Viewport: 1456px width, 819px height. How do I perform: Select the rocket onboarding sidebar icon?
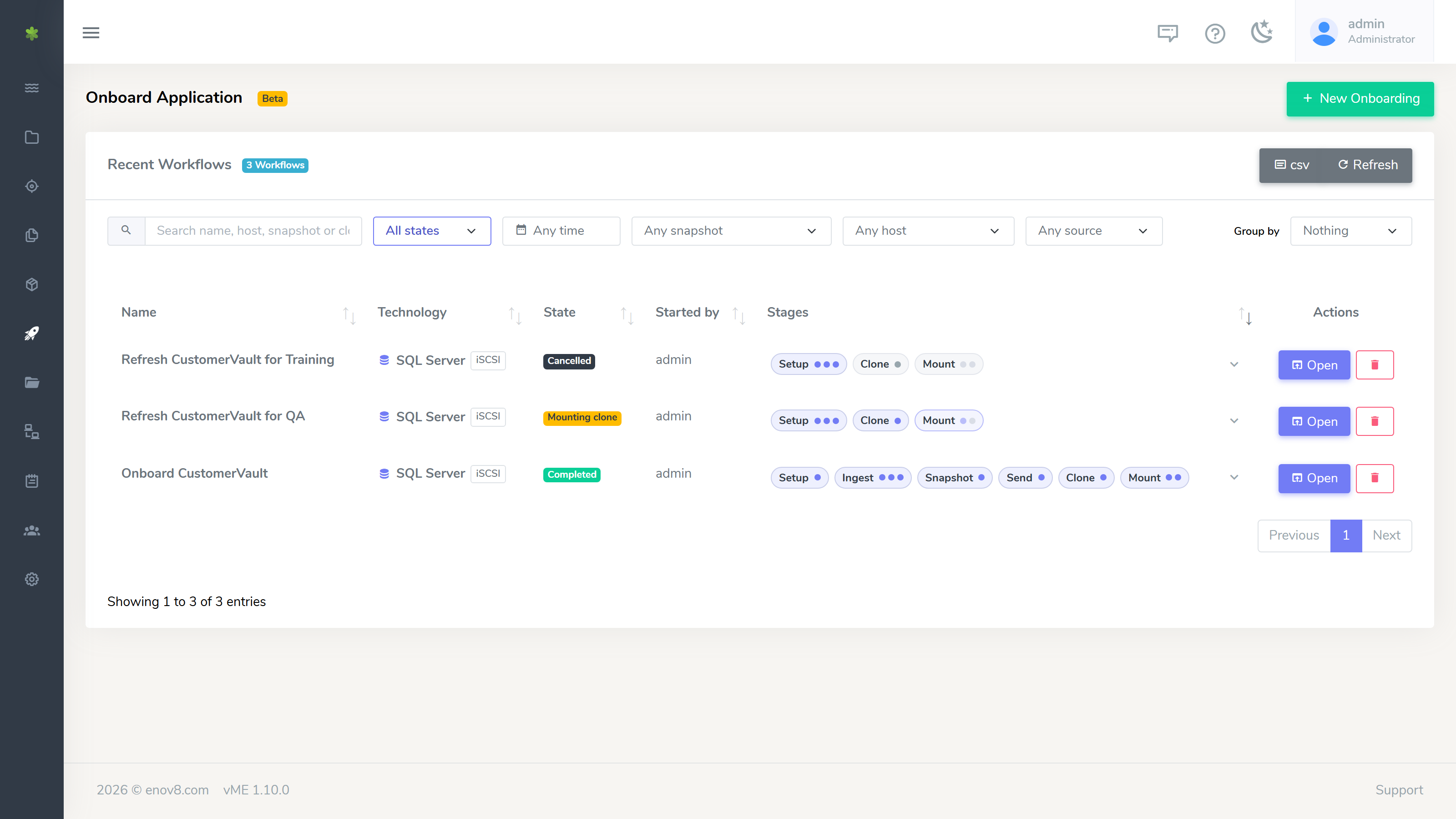(32, 334)
